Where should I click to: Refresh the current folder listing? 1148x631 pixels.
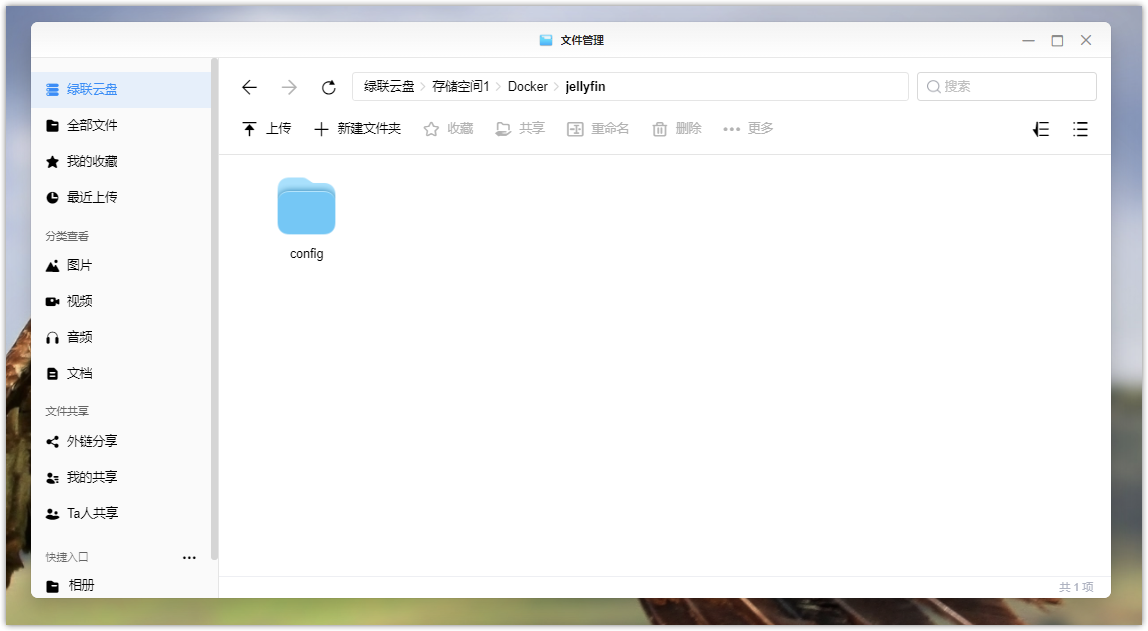pos(329,87)
